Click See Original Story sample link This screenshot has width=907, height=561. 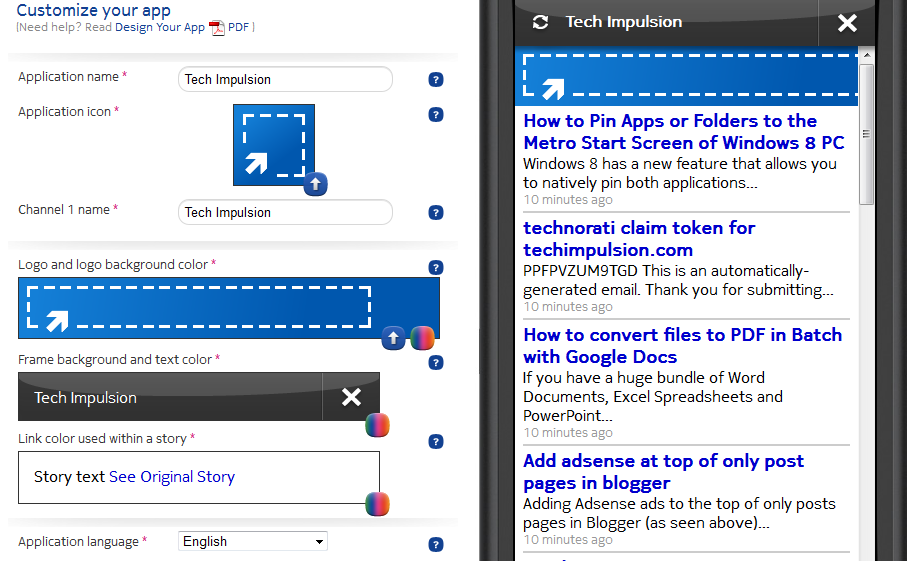172,477
